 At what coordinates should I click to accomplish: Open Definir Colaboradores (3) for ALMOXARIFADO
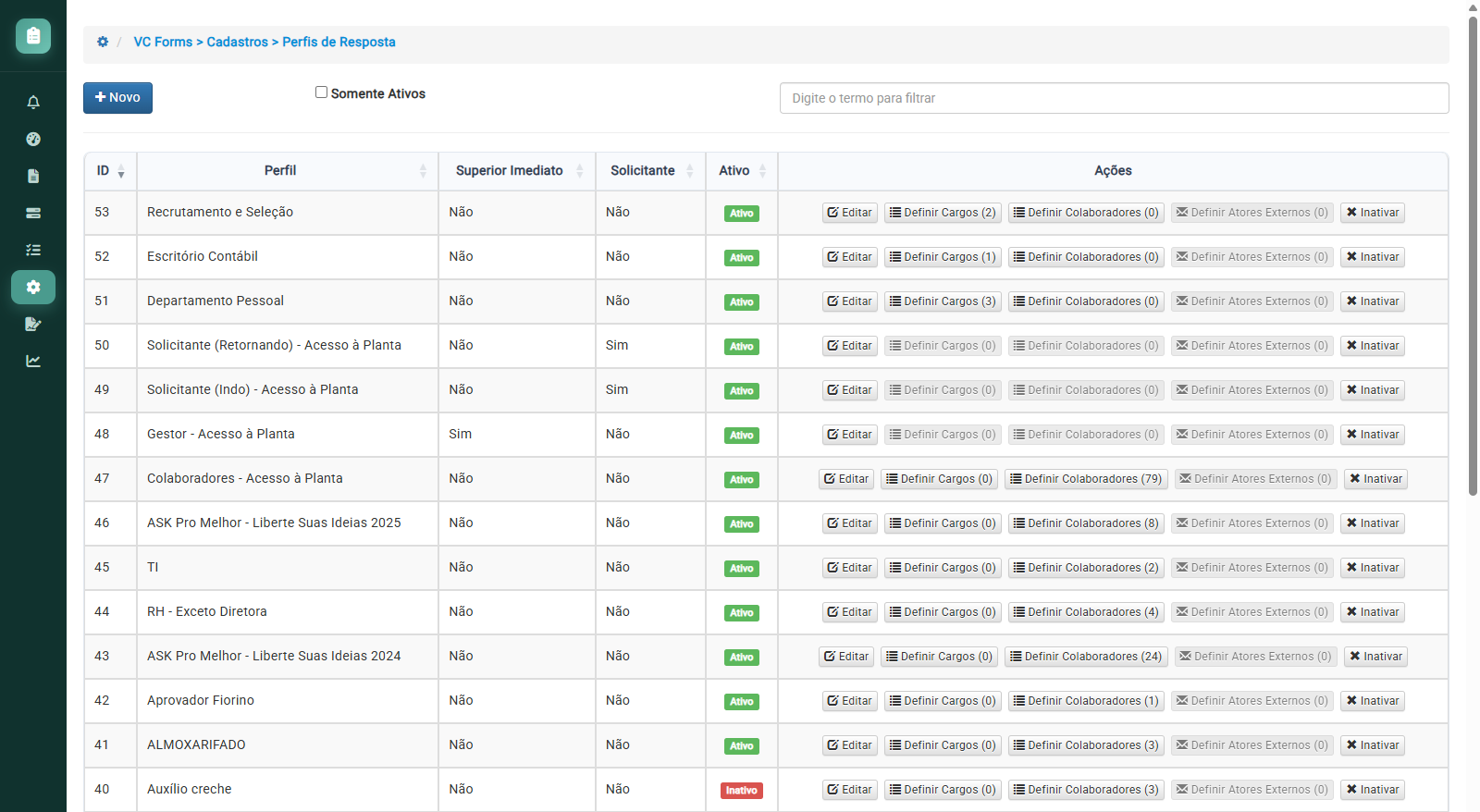[x=1086, y=745]
